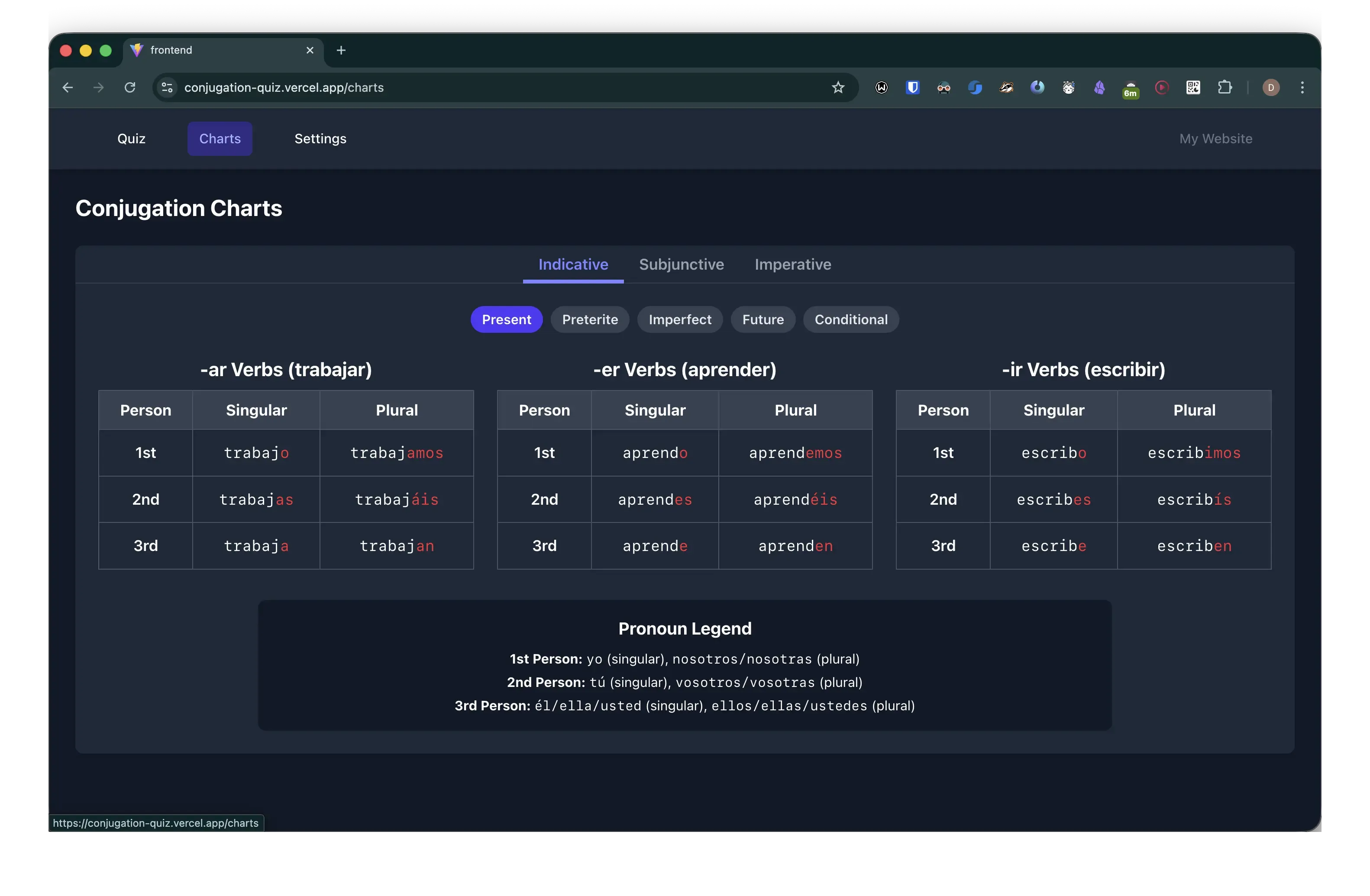Open the Obsidian purple crystal extension

[1099, 87]
